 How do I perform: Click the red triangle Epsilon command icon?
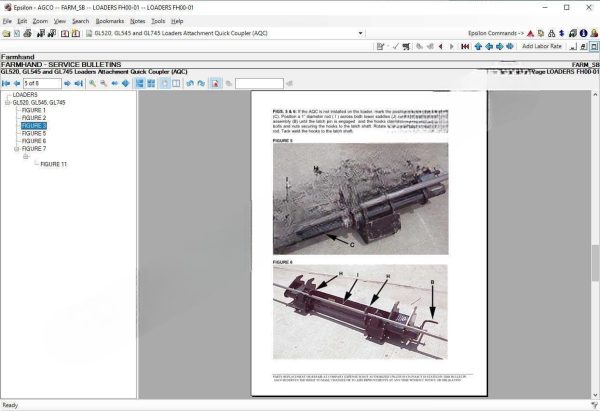(530, 34)
